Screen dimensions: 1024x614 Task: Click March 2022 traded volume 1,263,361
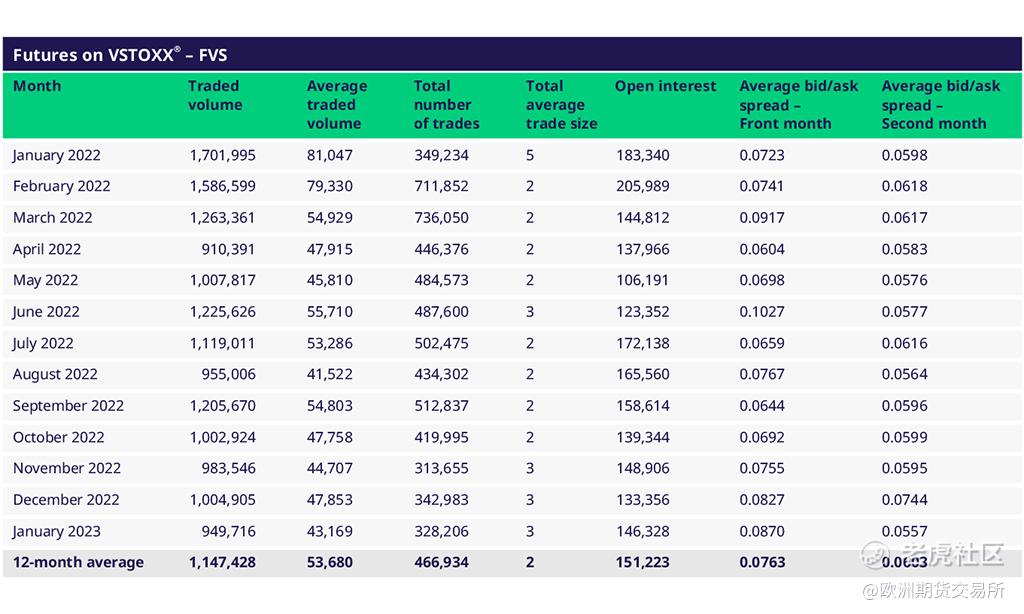point(222,218)
